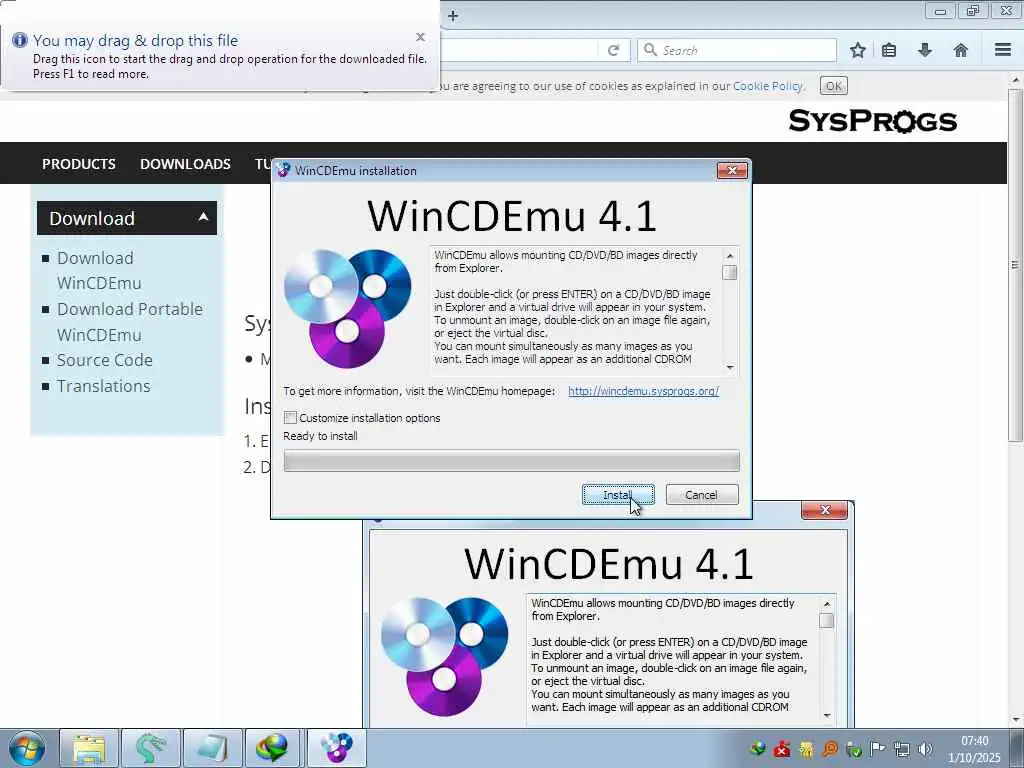Close the rear WinCDEmu window with red X
Screen dimensions: 1024x768
tap(824, 510)
